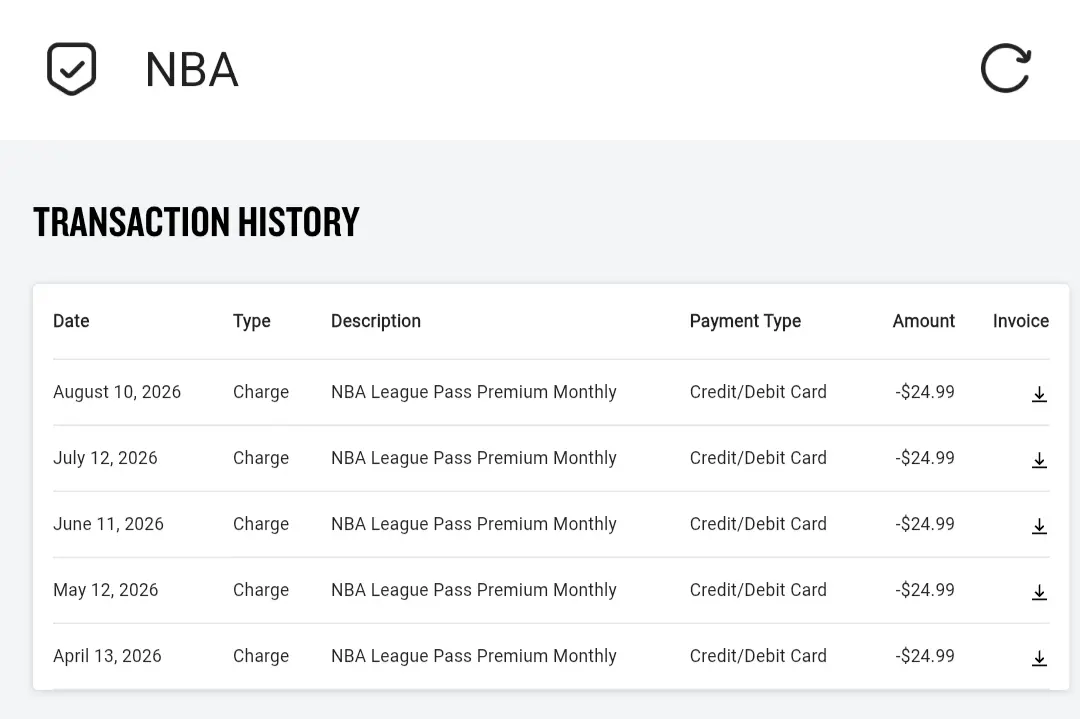Select the June 11, 2026 date cell
This screenshot has width=1080, height=719.
tap(108, 524)
